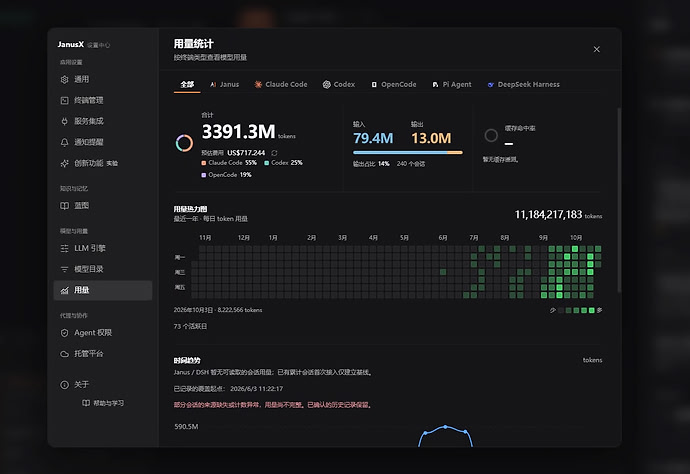This screenshot has height=474, width=690.
Task: Click the 输出占比 14% text
Action: pos(371,164)
